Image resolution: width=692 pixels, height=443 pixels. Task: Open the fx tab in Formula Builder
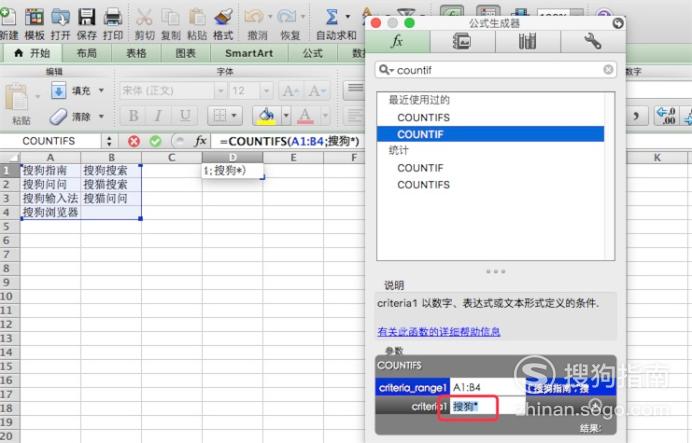tap(397, 41)
